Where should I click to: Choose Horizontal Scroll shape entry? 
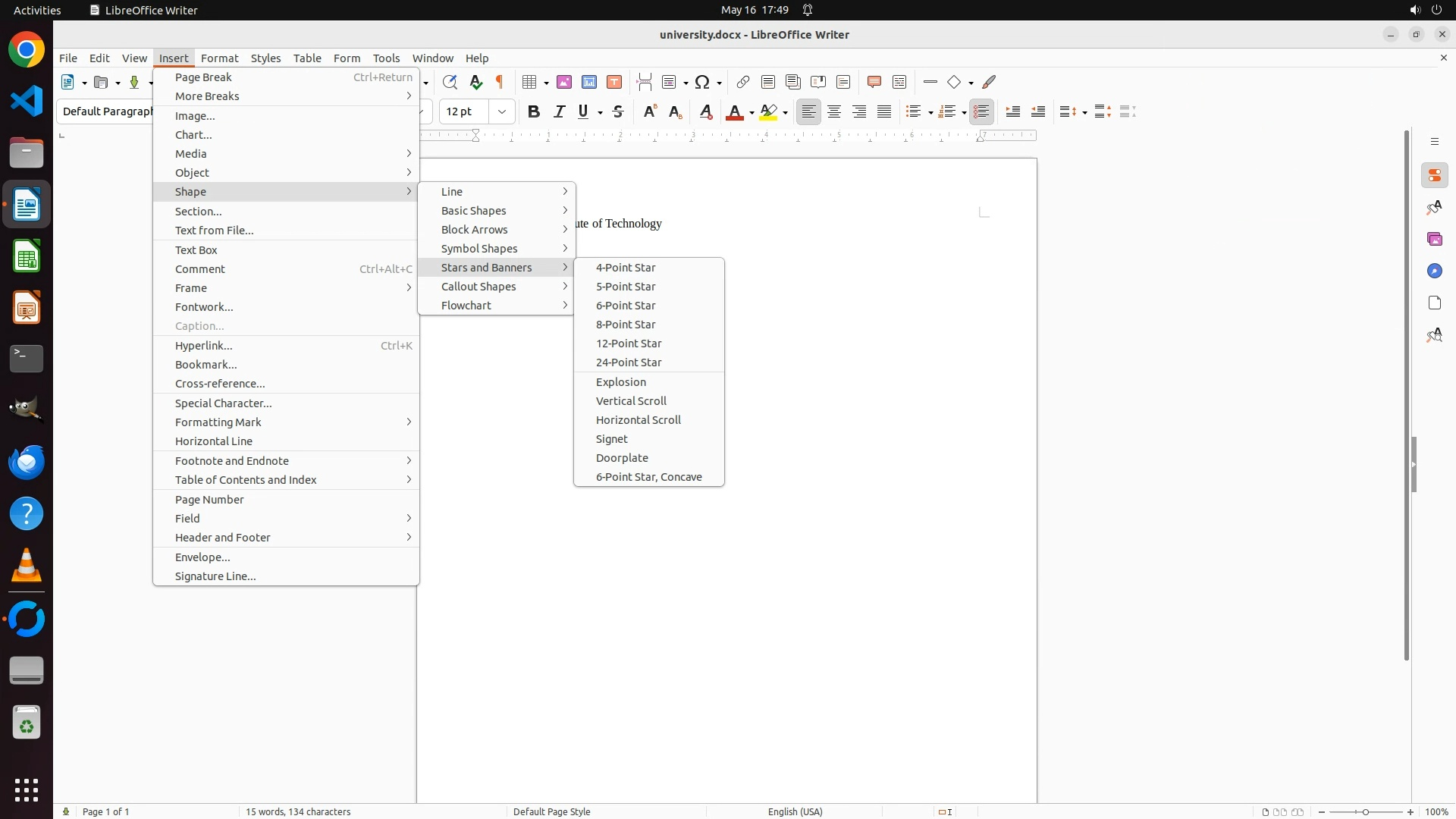click(x=638, y=420)
